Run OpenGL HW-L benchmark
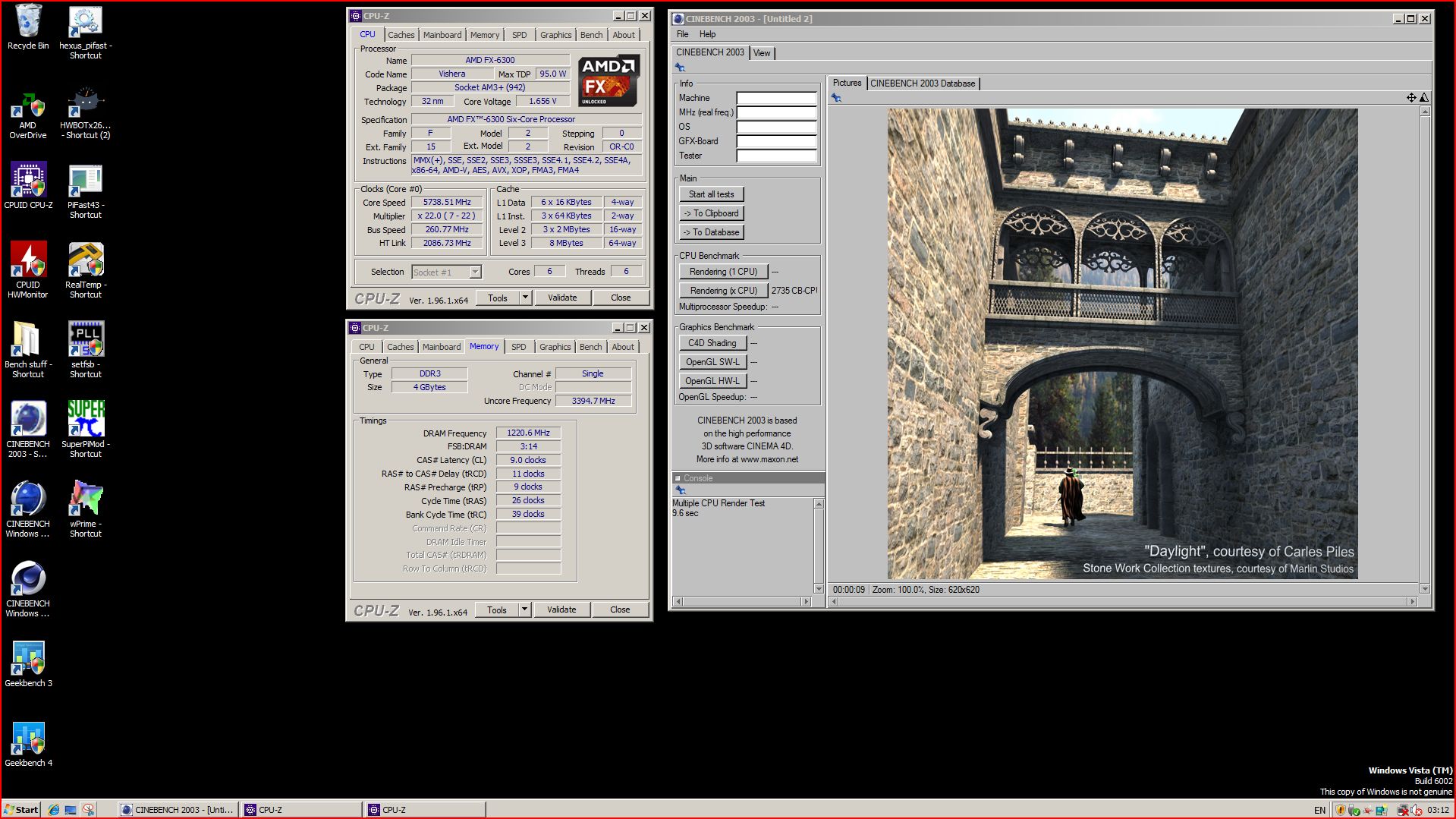Image resolution: width=1456 pixels, height=819 pixels. (x=712, y=381)
